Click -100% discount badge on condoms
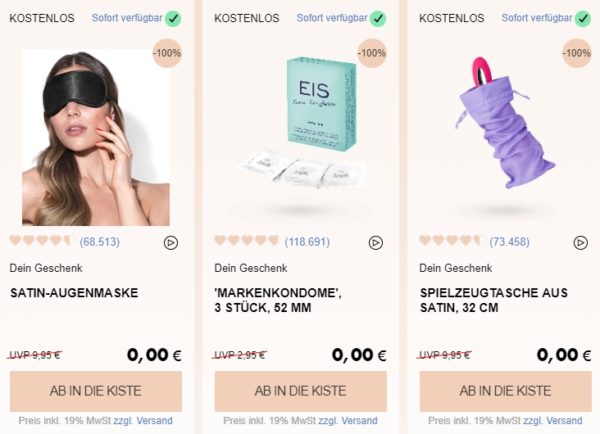The height and width of the screenshot is (434, 600). [372, 53]
